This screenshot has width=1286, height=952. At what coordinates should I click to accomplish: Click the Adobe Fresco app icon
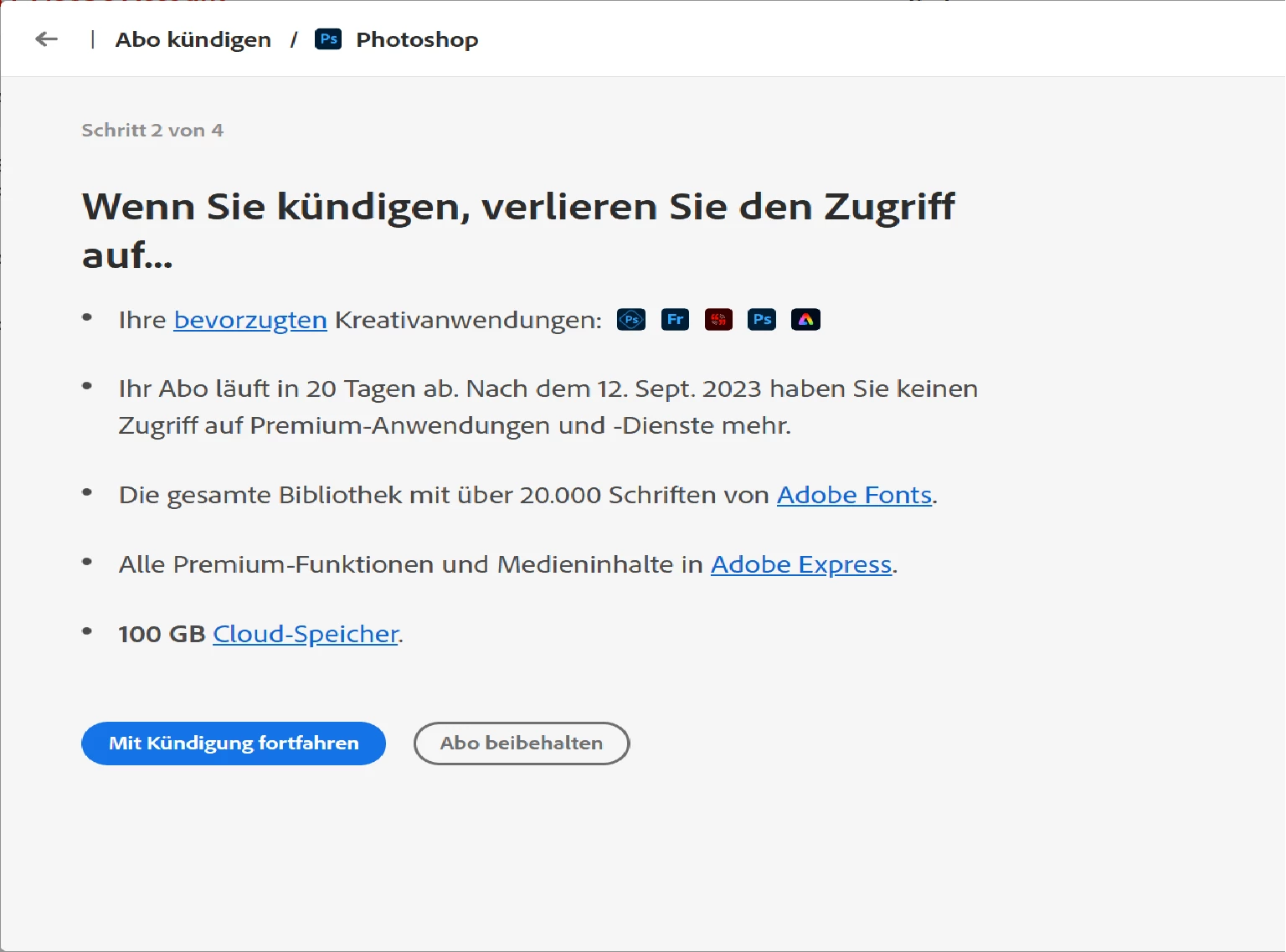click(x=675, y=320)
